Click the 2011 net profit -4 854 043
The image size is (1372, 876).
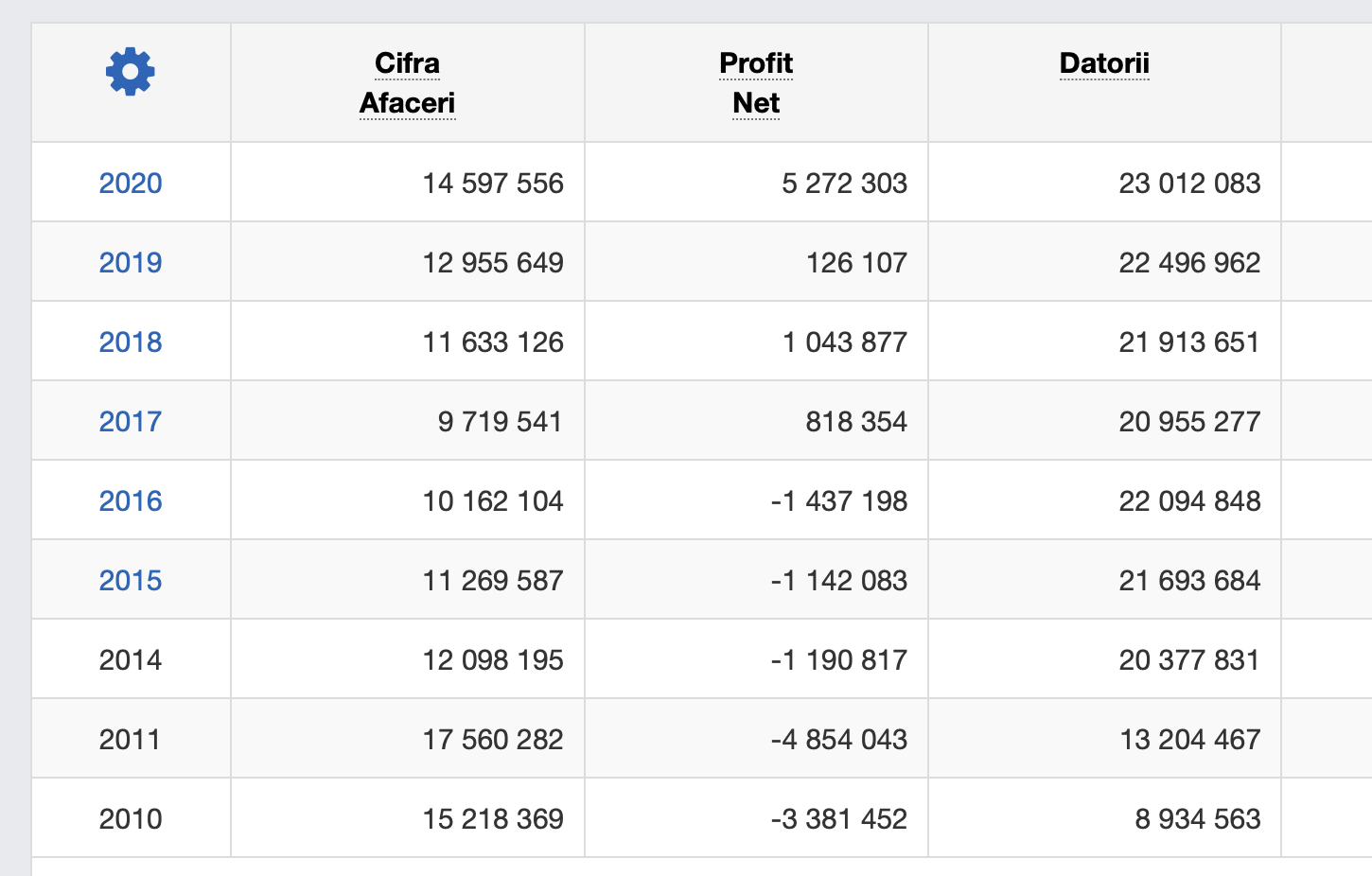click(x=838, y=740)
